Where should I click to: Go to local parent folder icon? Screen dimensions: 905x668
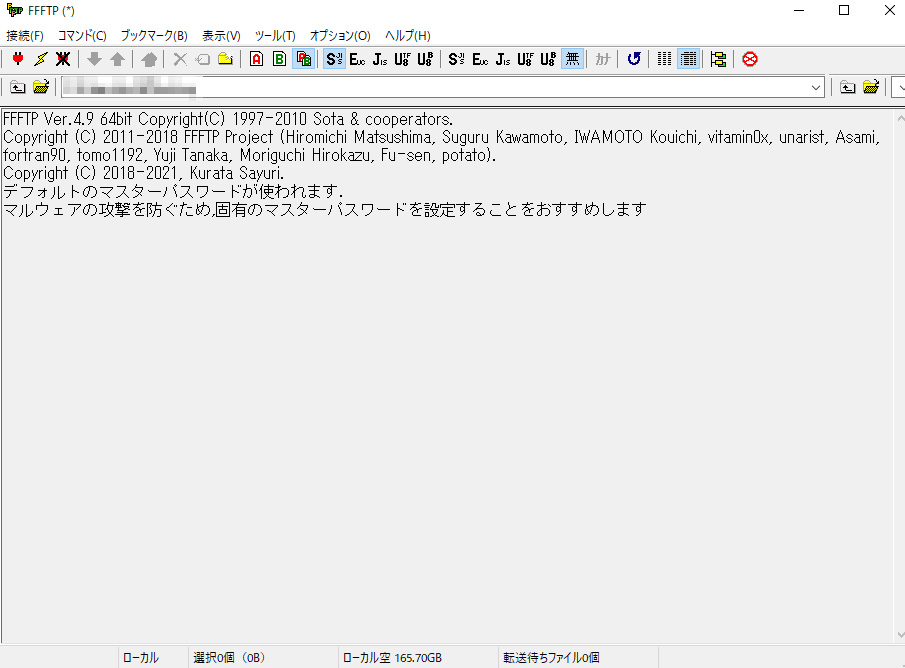pyautogui.click(x=18, y=88)
